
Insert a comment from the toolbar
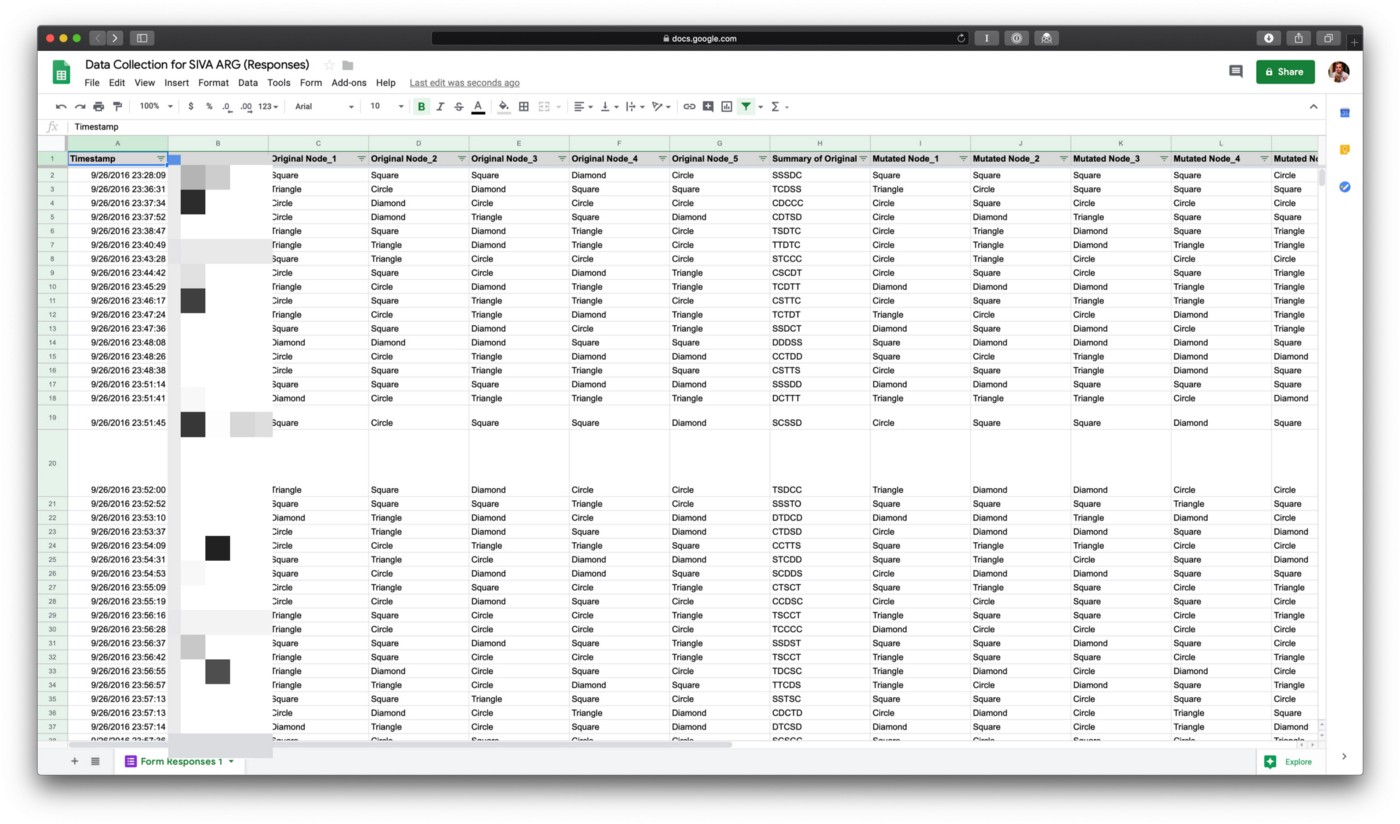click(x=708, y=106)
